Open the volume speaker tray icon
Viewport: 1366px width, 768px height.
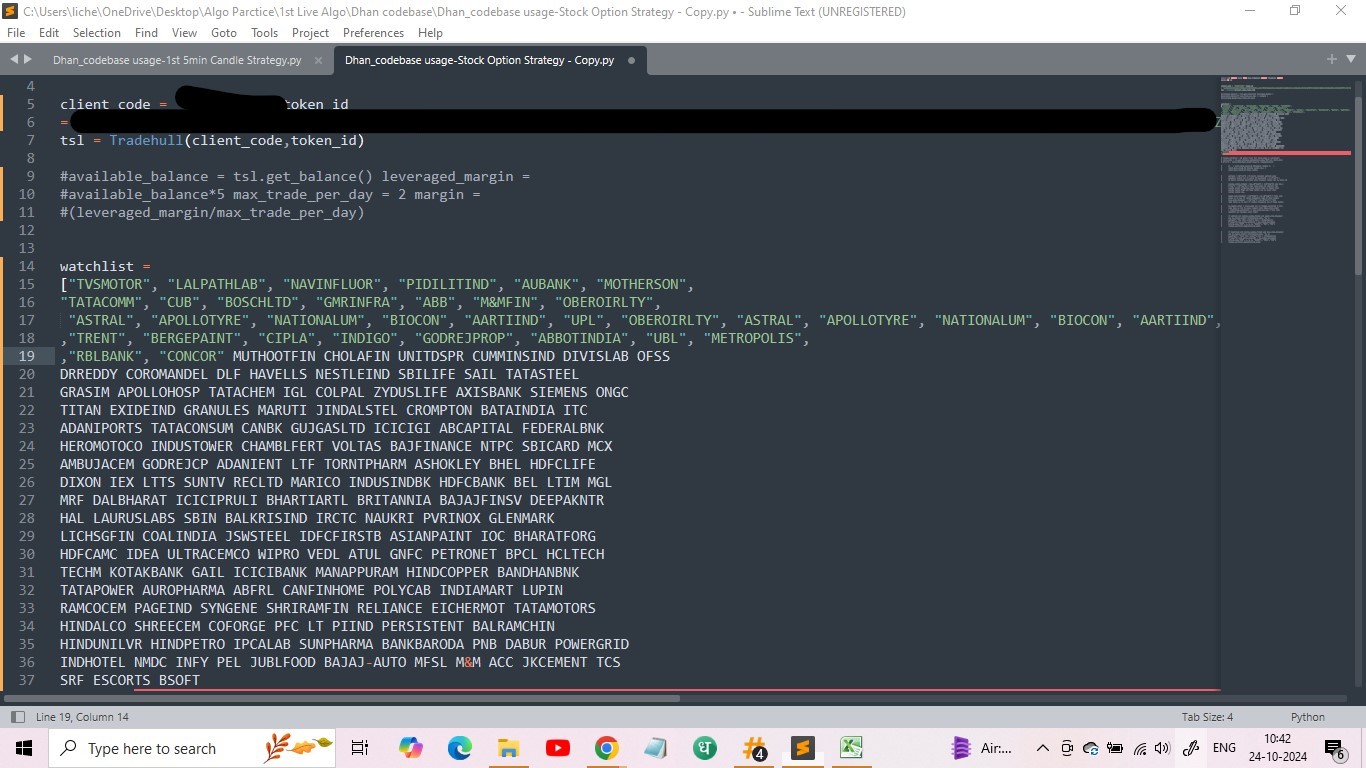click(1161, 748)
